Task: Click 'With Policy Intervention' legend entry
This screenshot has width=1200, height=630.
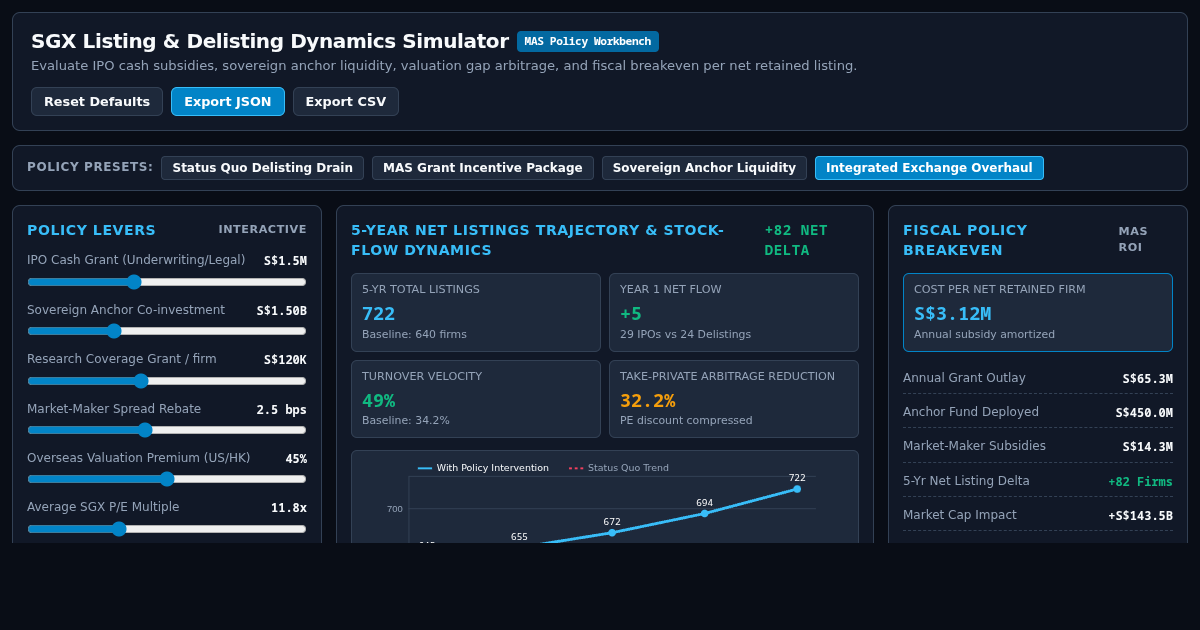Action: pyautogui.click(x=483, y=468)
